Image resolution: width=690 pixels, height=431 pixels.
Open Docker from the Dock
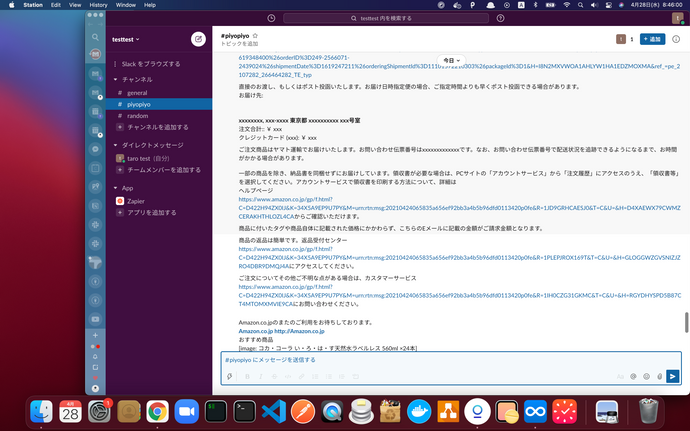419,412
